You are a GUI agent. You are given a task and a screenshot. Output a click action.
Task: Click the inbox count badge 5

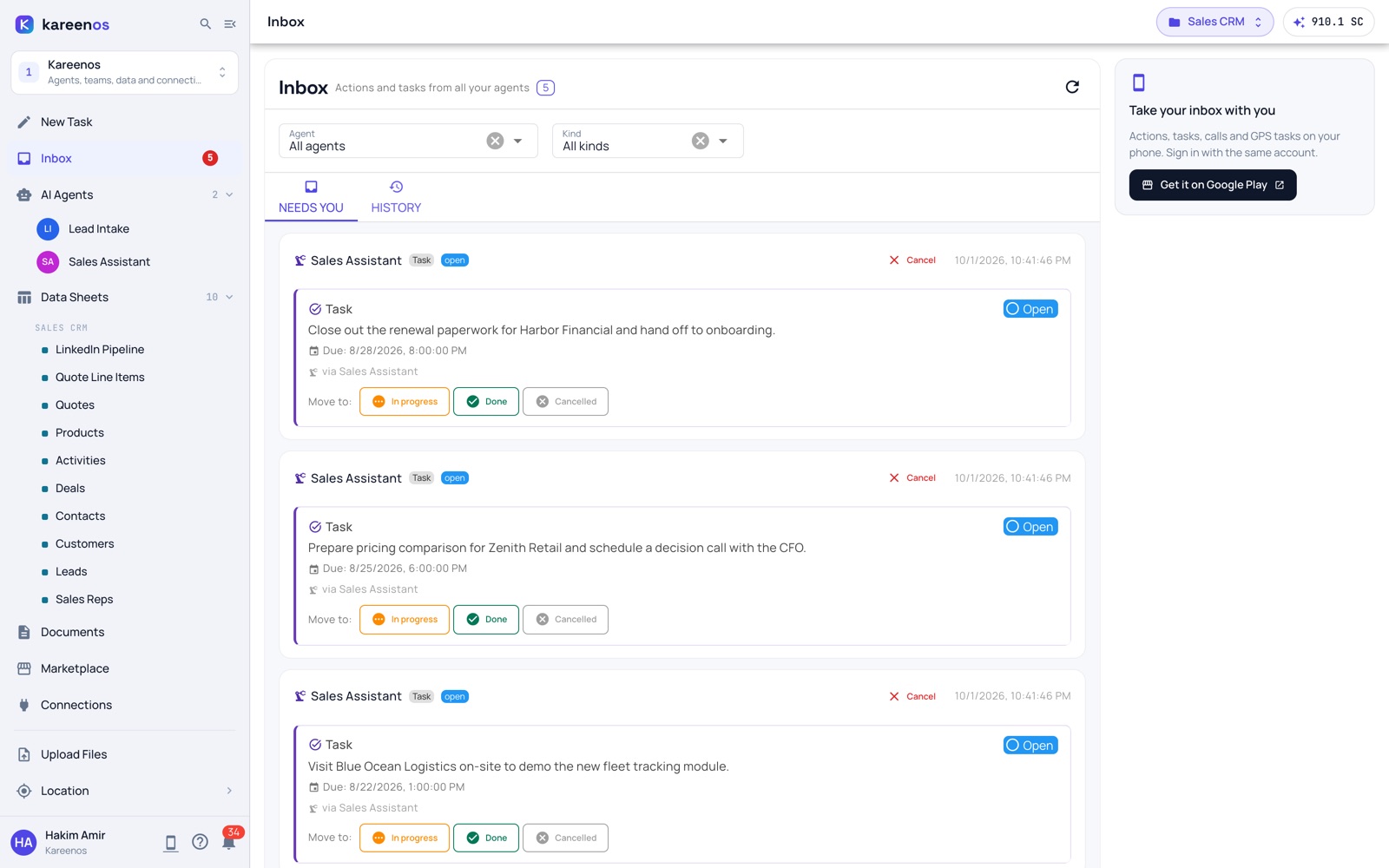[545, 88]
